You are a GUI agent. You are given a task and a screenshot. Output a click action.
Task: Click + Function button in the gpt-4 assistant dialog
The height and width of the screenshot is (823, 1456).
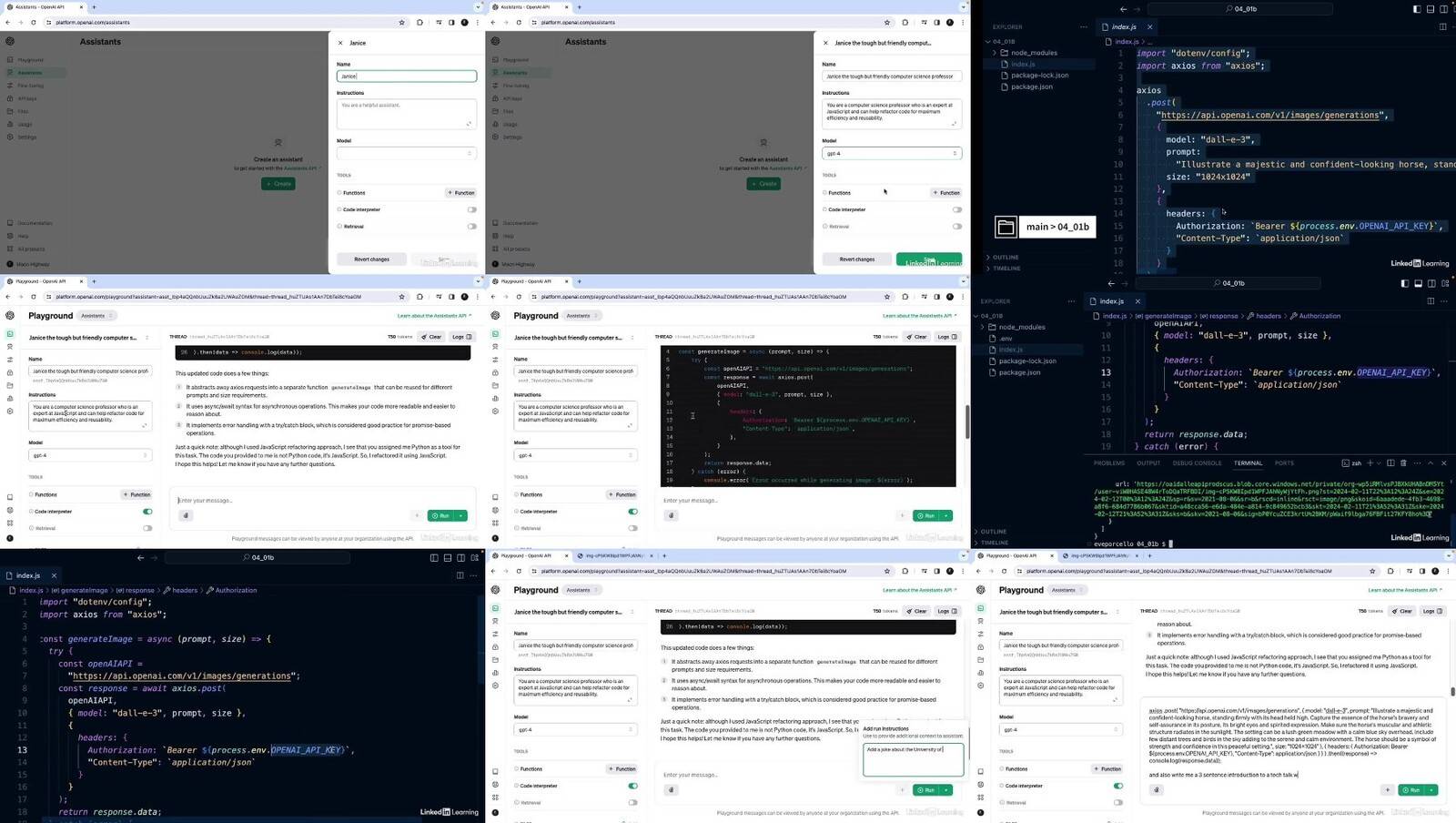(x=946, y=193)
